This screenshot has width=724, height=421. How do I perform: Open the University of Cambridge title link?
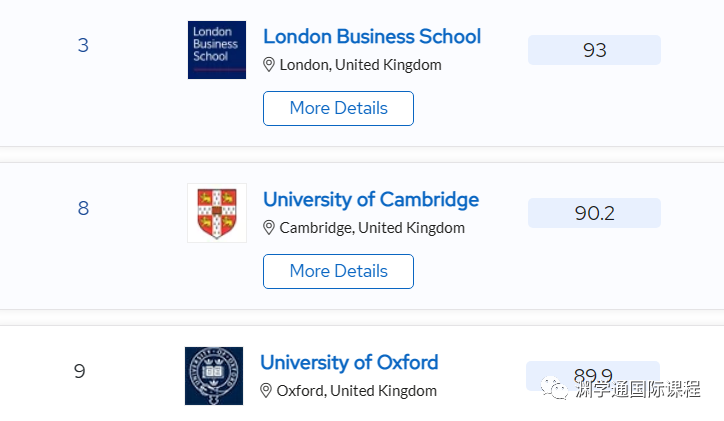(371, 199)
